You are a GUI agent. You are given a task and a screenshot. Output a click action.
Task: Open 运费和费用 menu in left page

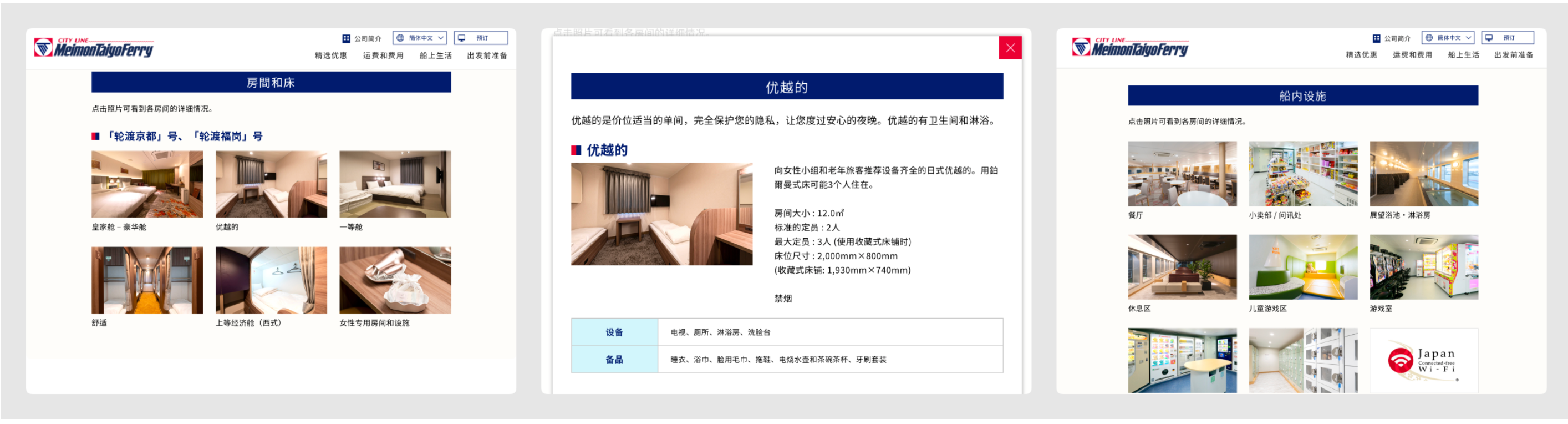(x=383, y=55)
